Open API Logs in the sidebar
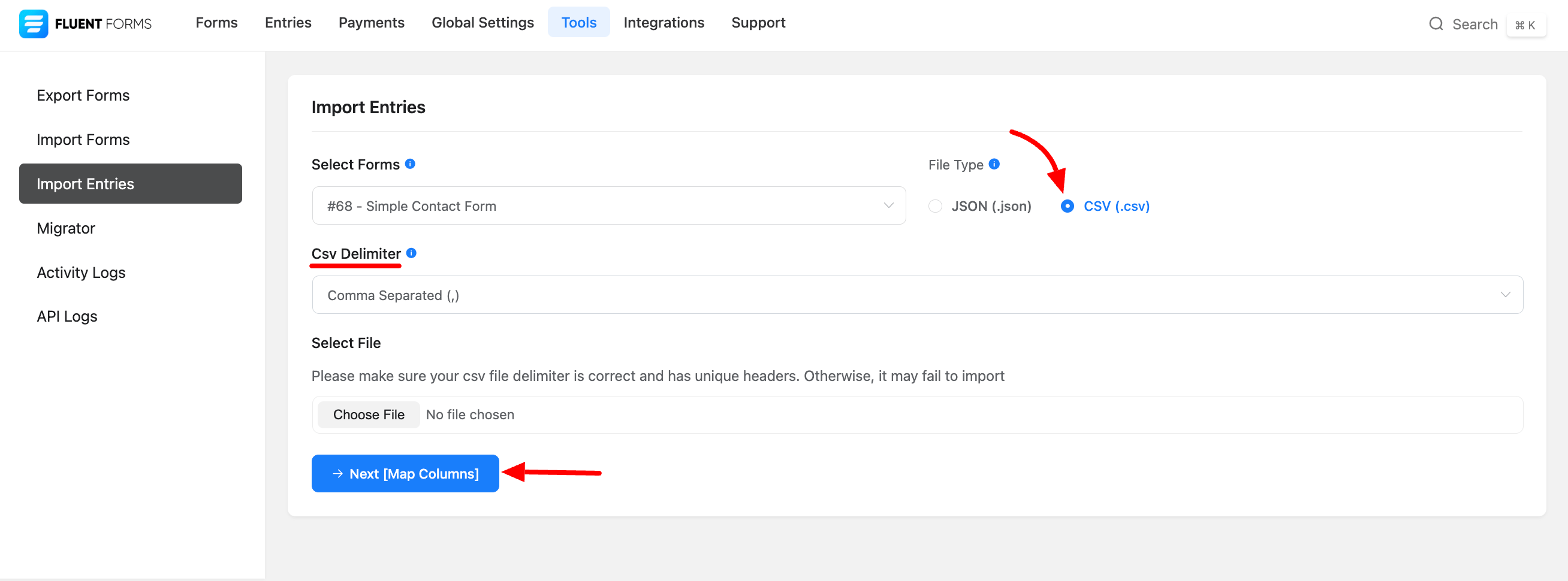 67,316
